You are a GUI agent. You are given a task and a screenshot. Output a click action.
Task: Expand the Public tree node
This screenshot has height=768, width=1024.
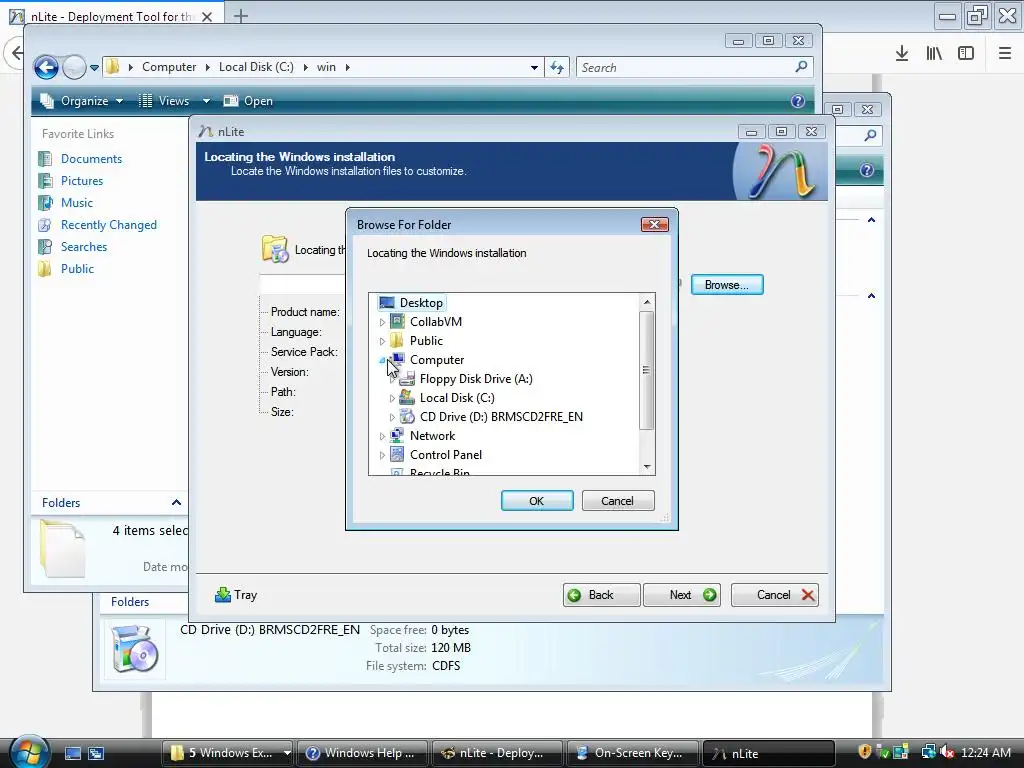[383, 341]
